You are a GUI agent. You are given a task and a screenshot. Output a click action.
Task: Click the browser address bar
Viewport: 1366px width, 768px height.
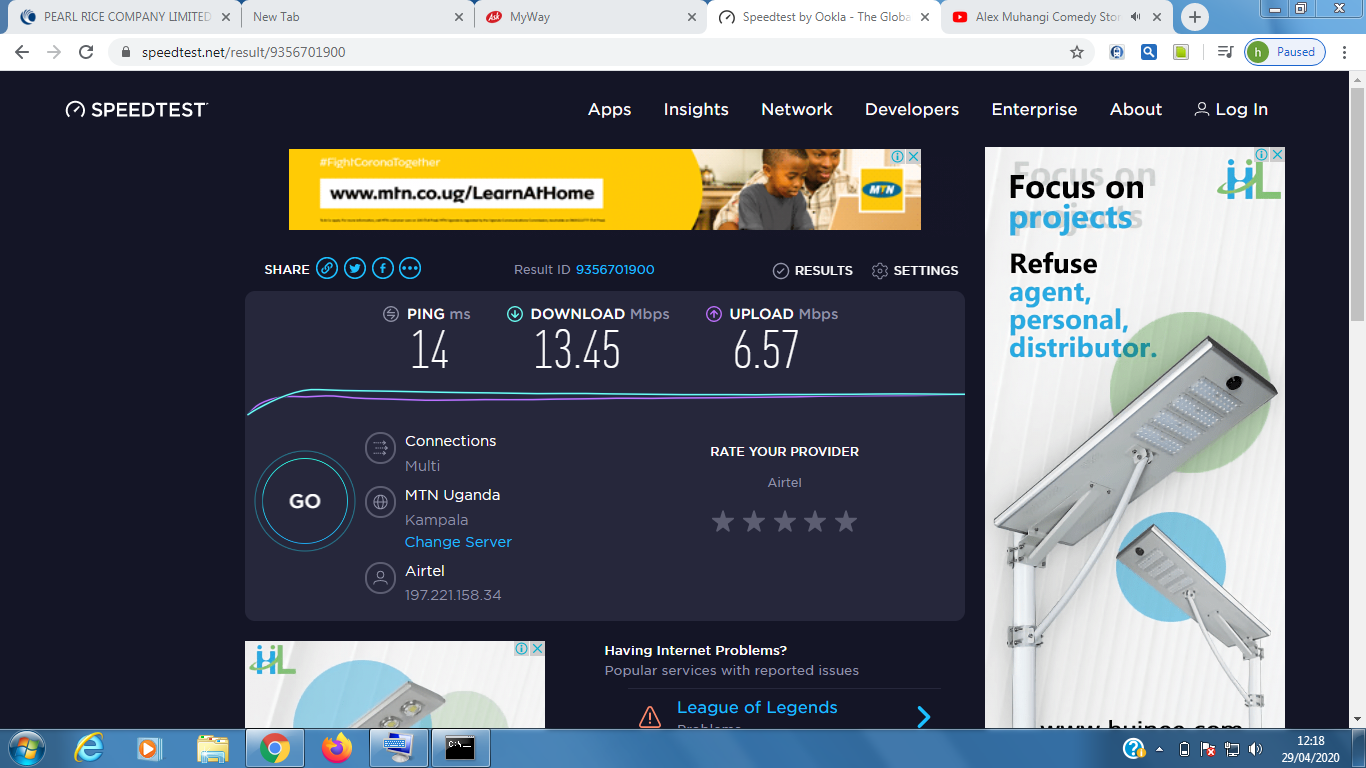pyautogui.click(x=600, y=52)
